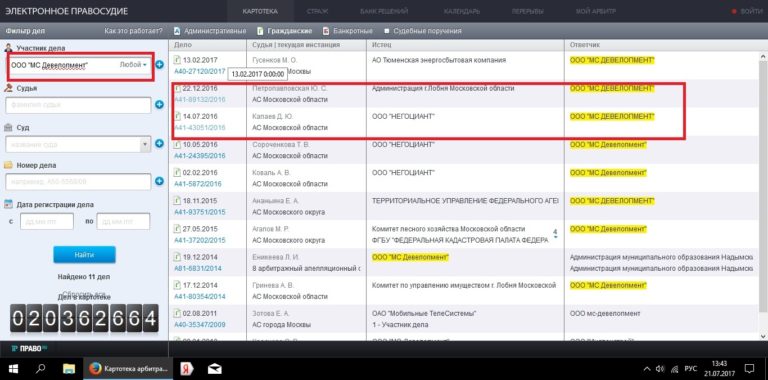768x380 pixels.
Task: Launch Yandex browser from the taskbar
Action: coord(186,368)
